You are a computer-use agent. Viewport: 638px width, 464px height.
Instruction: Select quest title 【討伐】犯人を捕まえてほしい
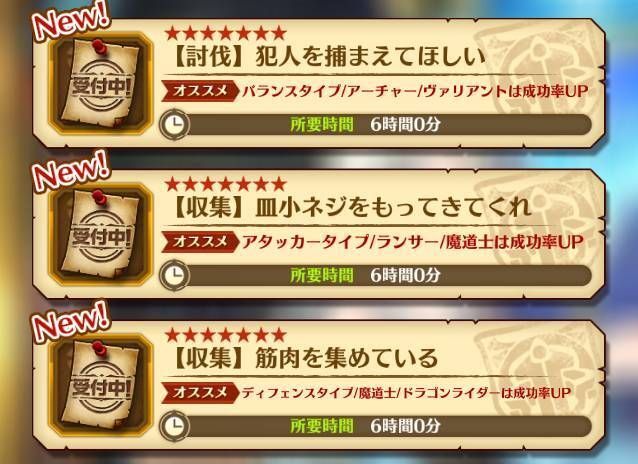[x=328, y=57]
